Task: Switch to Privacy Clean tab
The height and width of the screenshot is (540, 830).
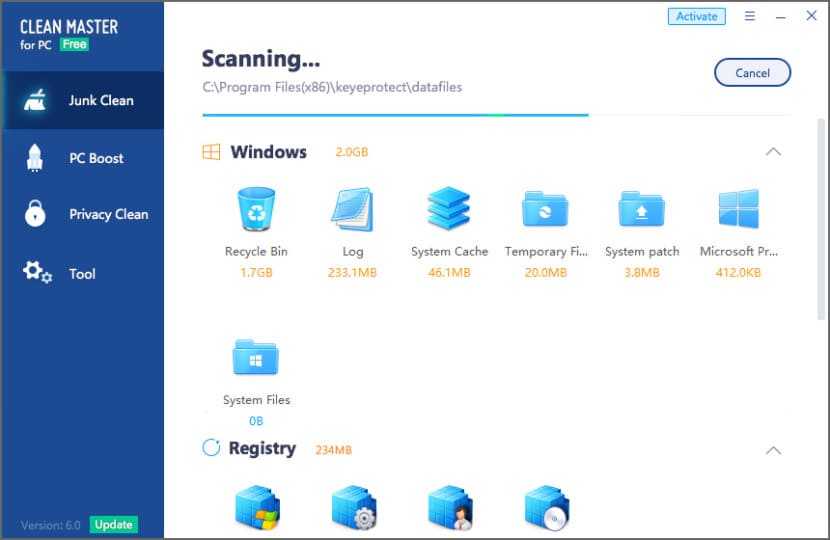Action: click(x=83, y=214)
